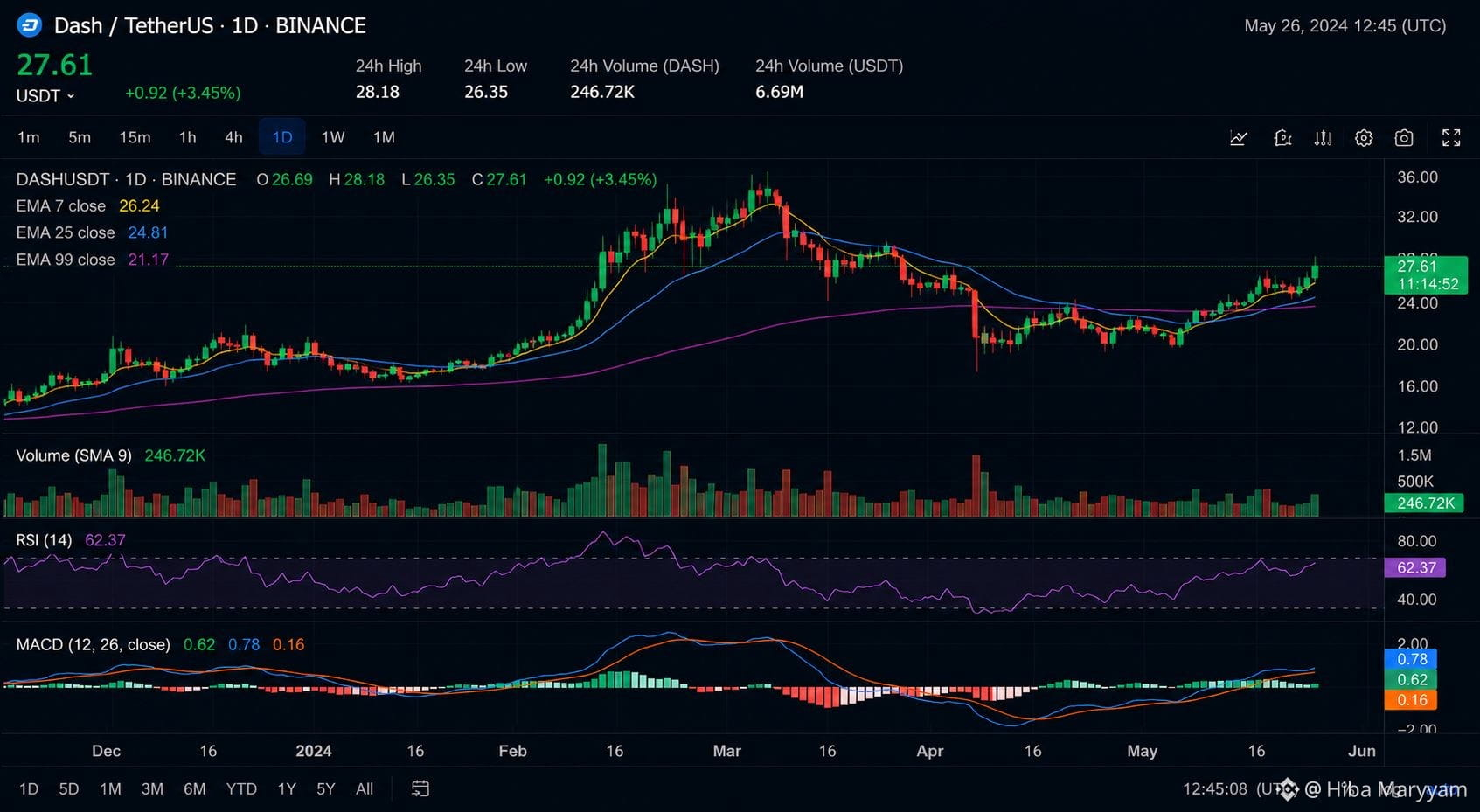The image size is (1480, 812).
Task: Click the 24h High value 28.18
Action: point(378,92)
